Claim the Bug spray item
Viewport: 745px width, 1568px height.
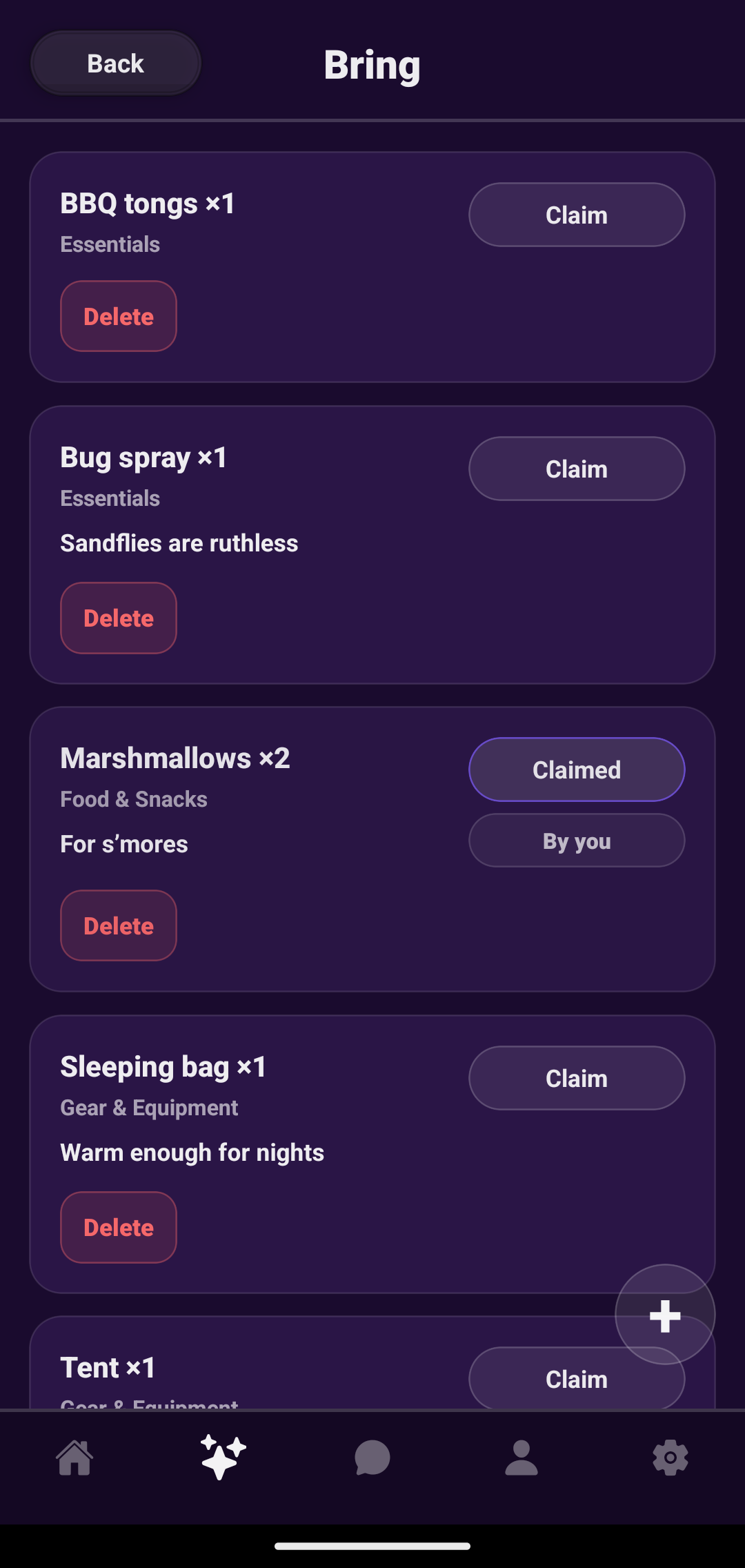(x=577, y=469)
